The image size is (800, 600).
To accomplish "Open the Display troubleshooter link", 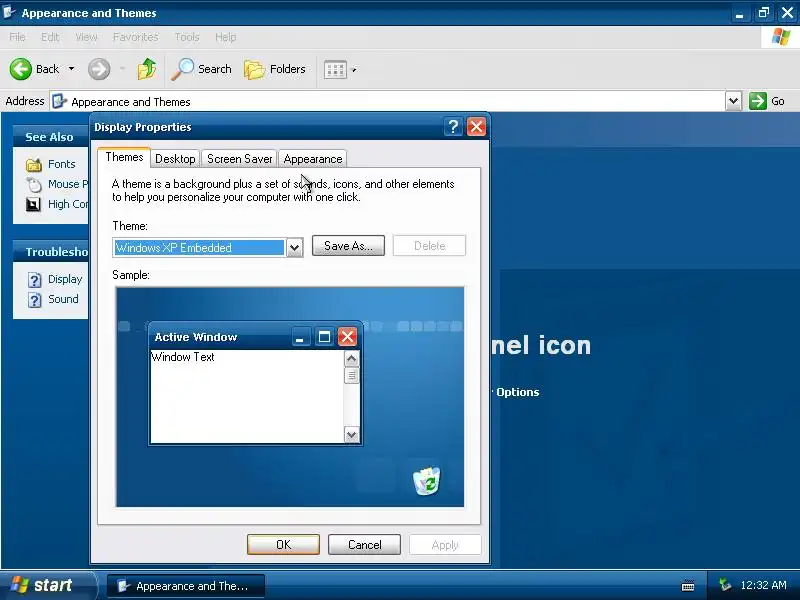I will [65, 279].
